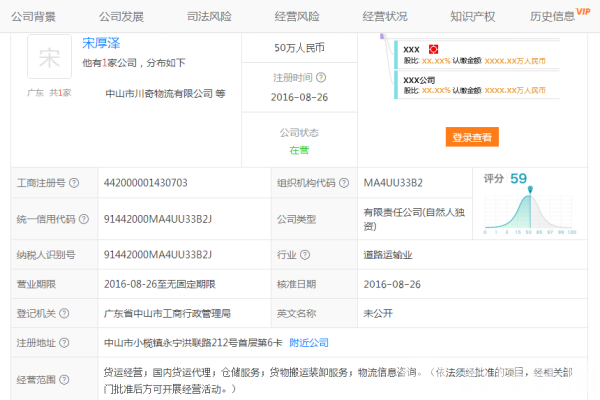Select the 历史信息 VIP tab
This screenshot has height=400, width=600.
pyautogui.click(x=556, y=16)
